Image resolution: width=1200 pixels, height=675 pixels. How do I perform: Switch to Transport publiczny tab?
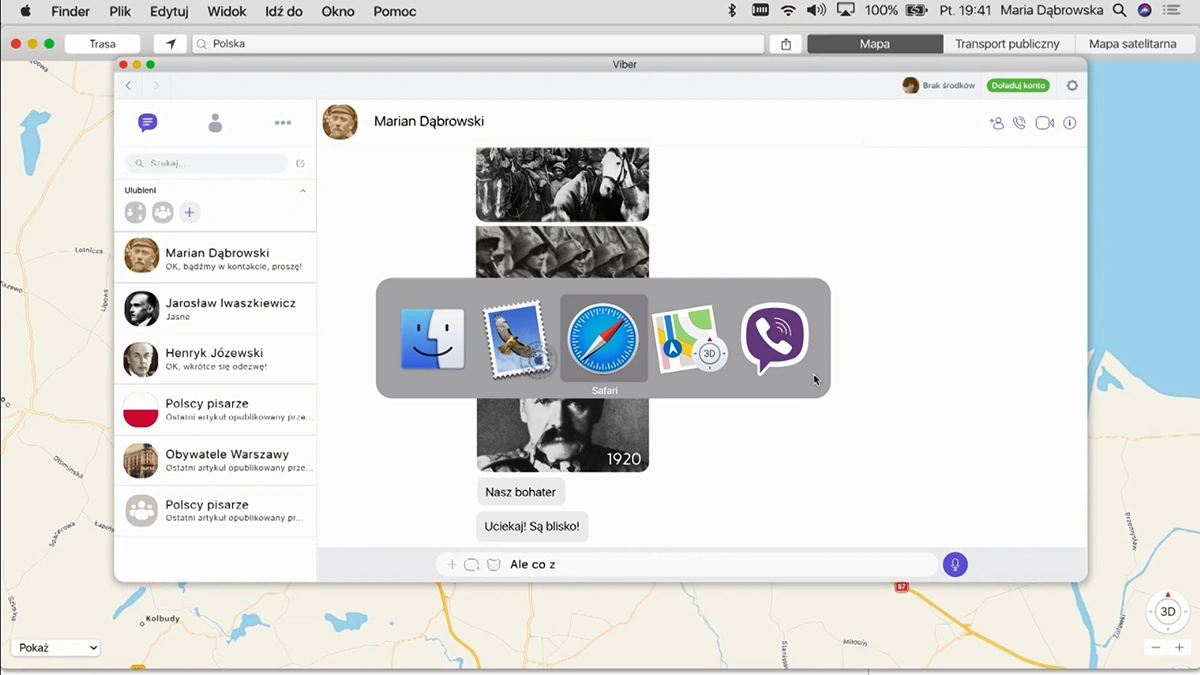pos(1008,44)
